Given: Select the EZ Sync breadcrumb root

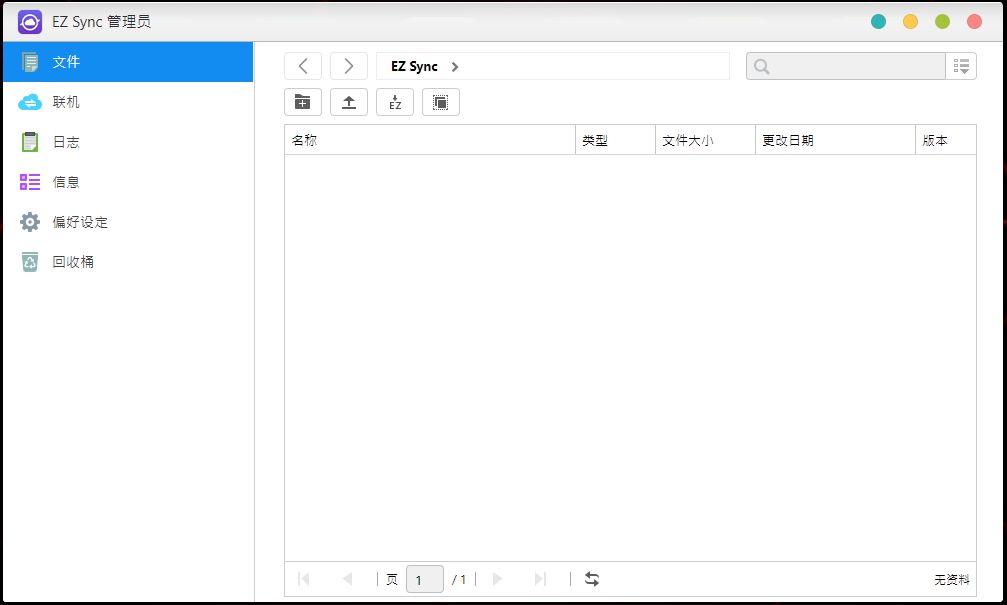Looking at the screenshot, I should 414,66.
